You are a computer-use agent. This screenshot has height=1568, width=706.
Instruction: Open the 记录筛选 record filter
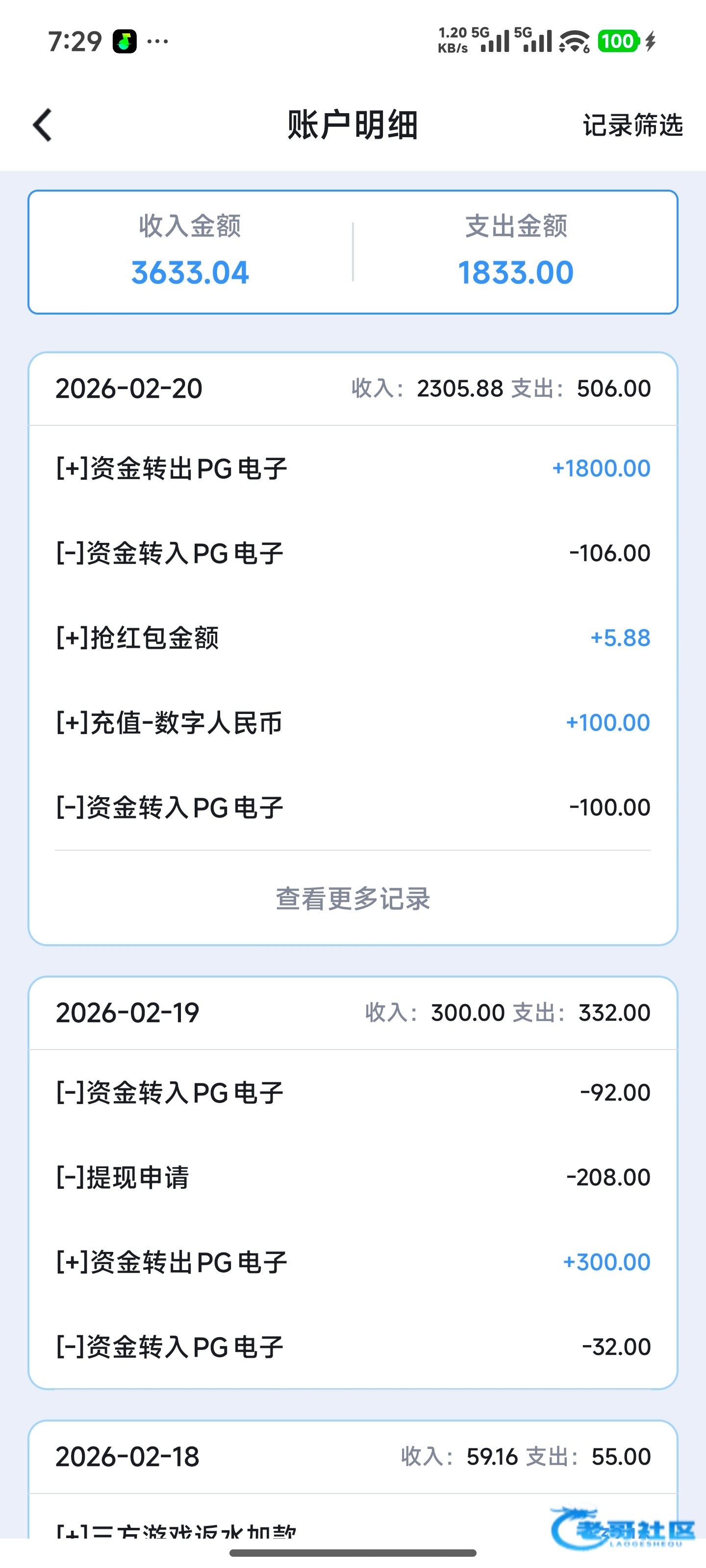coord(632,125)
